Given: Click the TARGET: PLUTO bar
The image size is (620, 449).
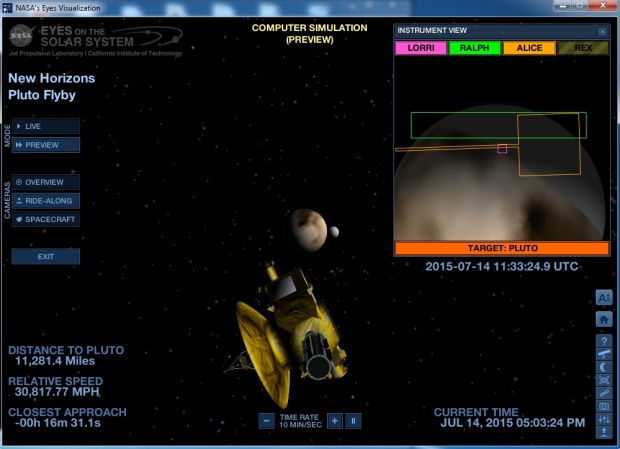Looking at the screenshot, I should coord(502,248).
